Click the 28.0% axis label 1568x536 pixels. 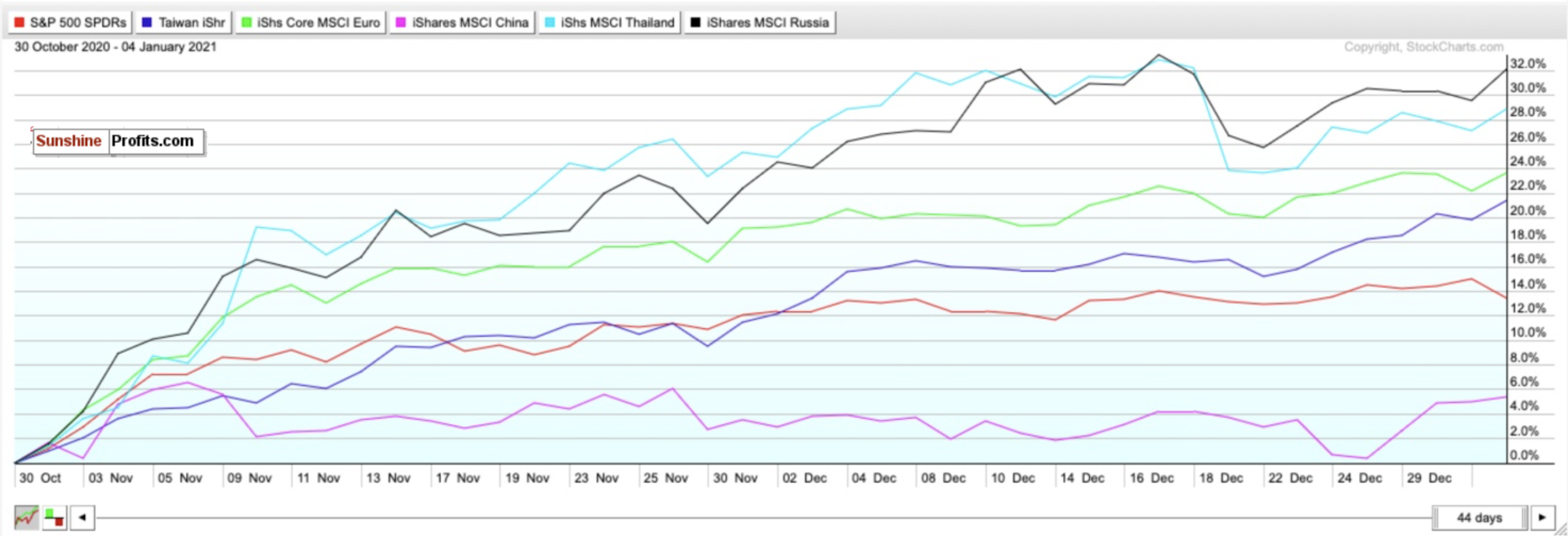coord(1528,112)
